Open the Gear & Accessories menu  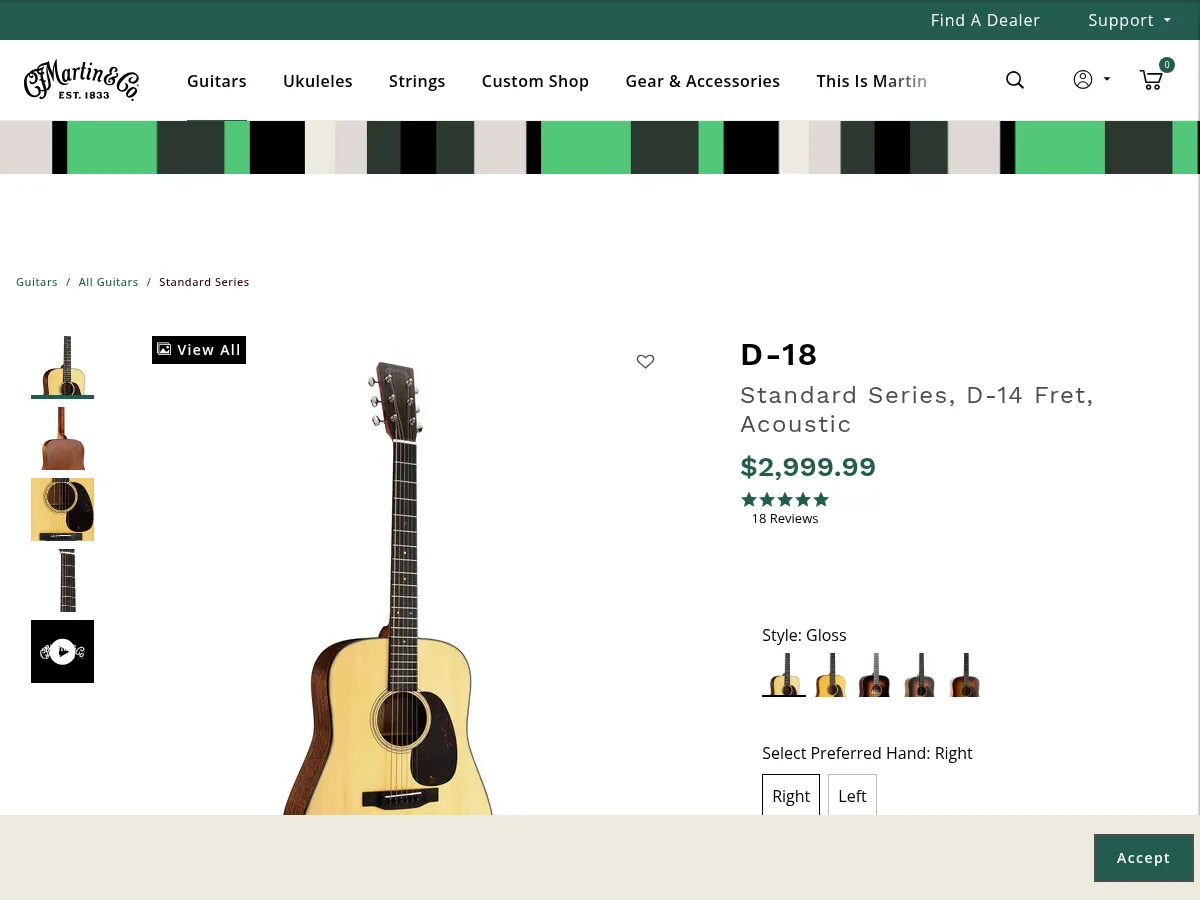702,81
